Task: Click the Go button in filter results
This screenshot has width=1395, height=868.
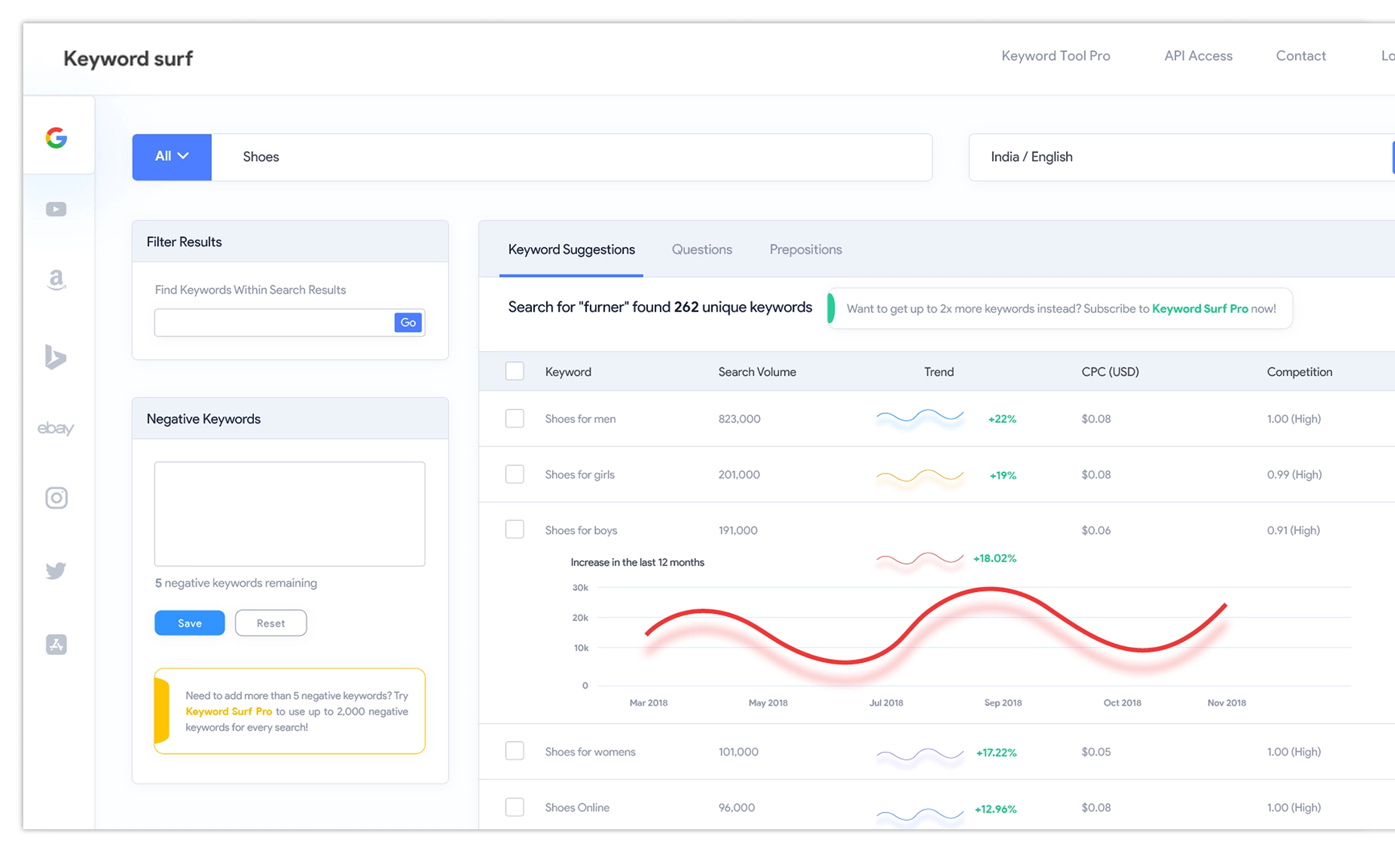Action: (x=408, y=322)
